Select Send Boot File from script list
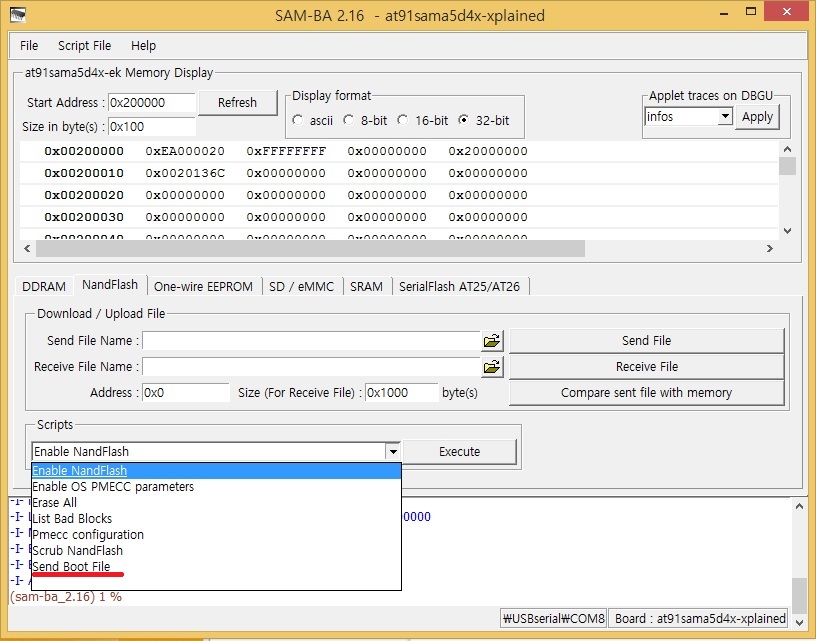The width and height of the screenshot is (816, 641). [71, 567]
